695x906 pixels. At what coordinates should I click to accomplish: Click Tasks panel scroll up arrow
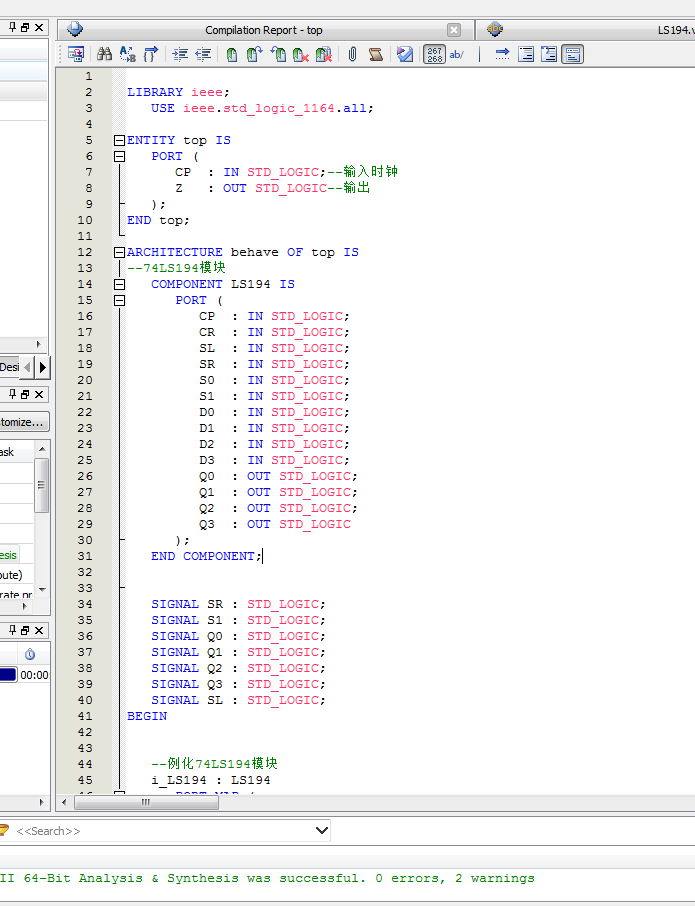[42, 449]
